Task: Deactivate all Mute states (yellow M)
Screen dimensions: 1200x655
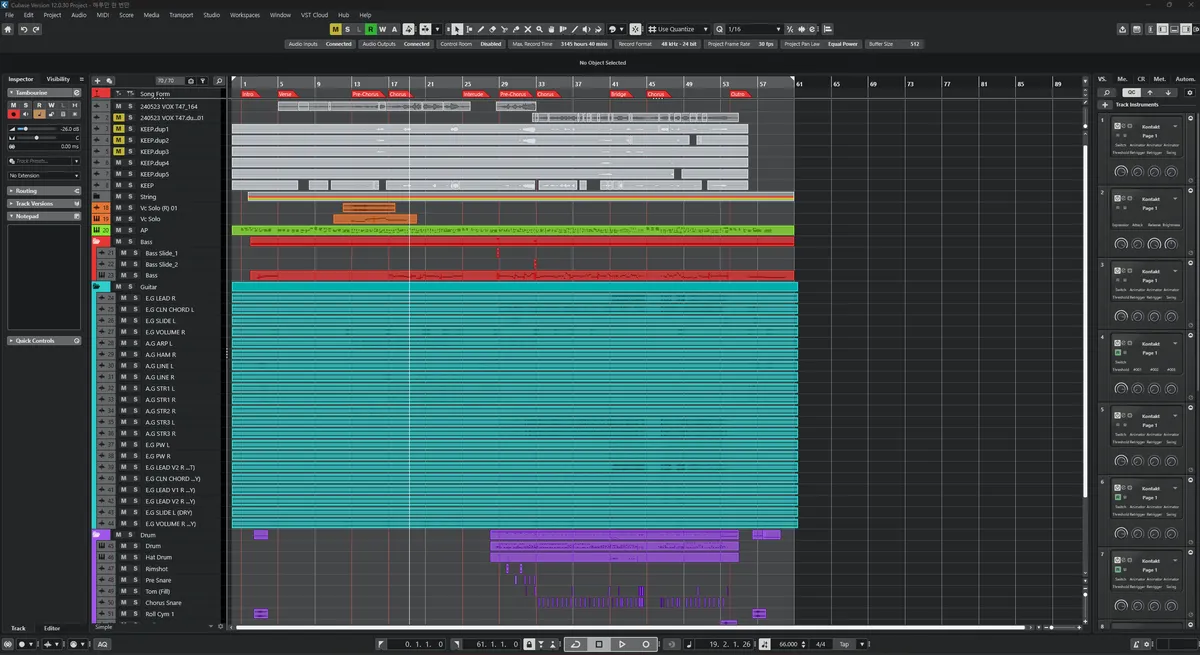Action: coord(335,29)
